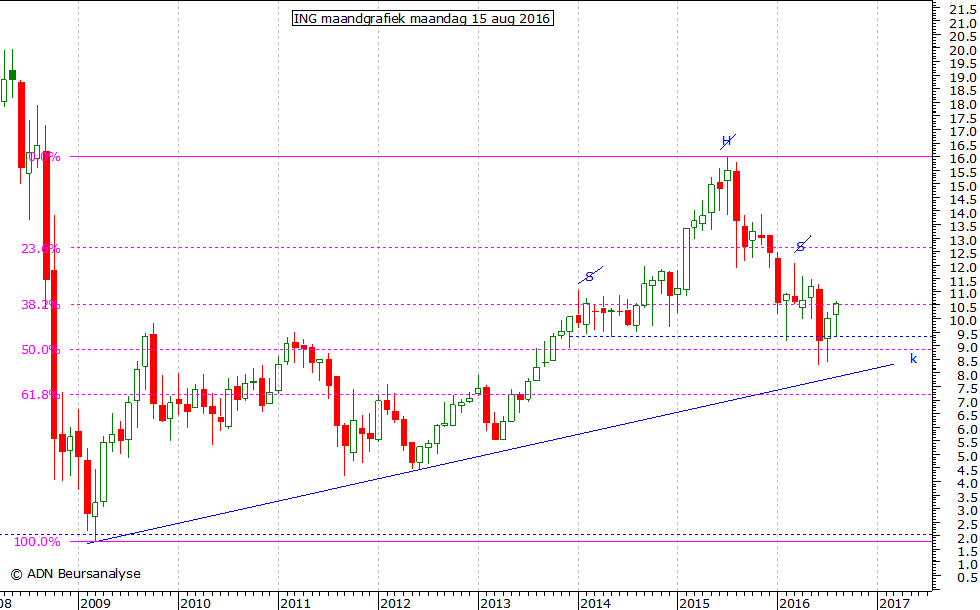Select the '61.8%' Fibonacci level label

[x=41, y=395]
